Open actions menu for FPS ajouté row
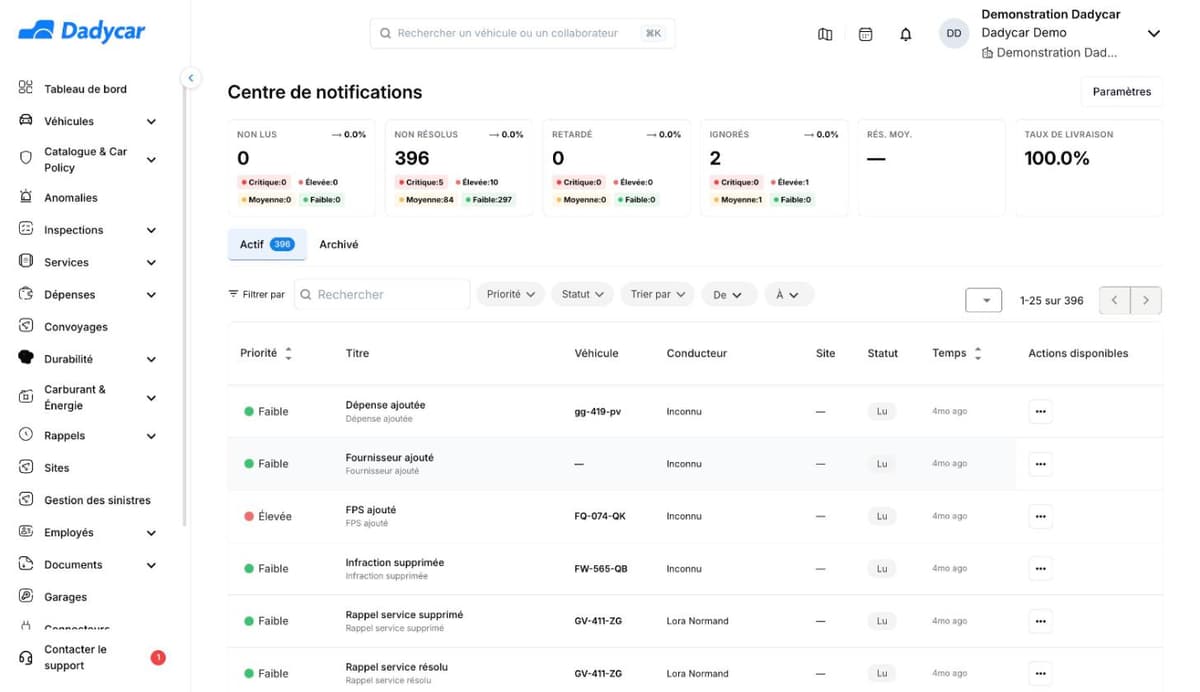Viewport: 1200px width, 692px height. coord(1040,516)
